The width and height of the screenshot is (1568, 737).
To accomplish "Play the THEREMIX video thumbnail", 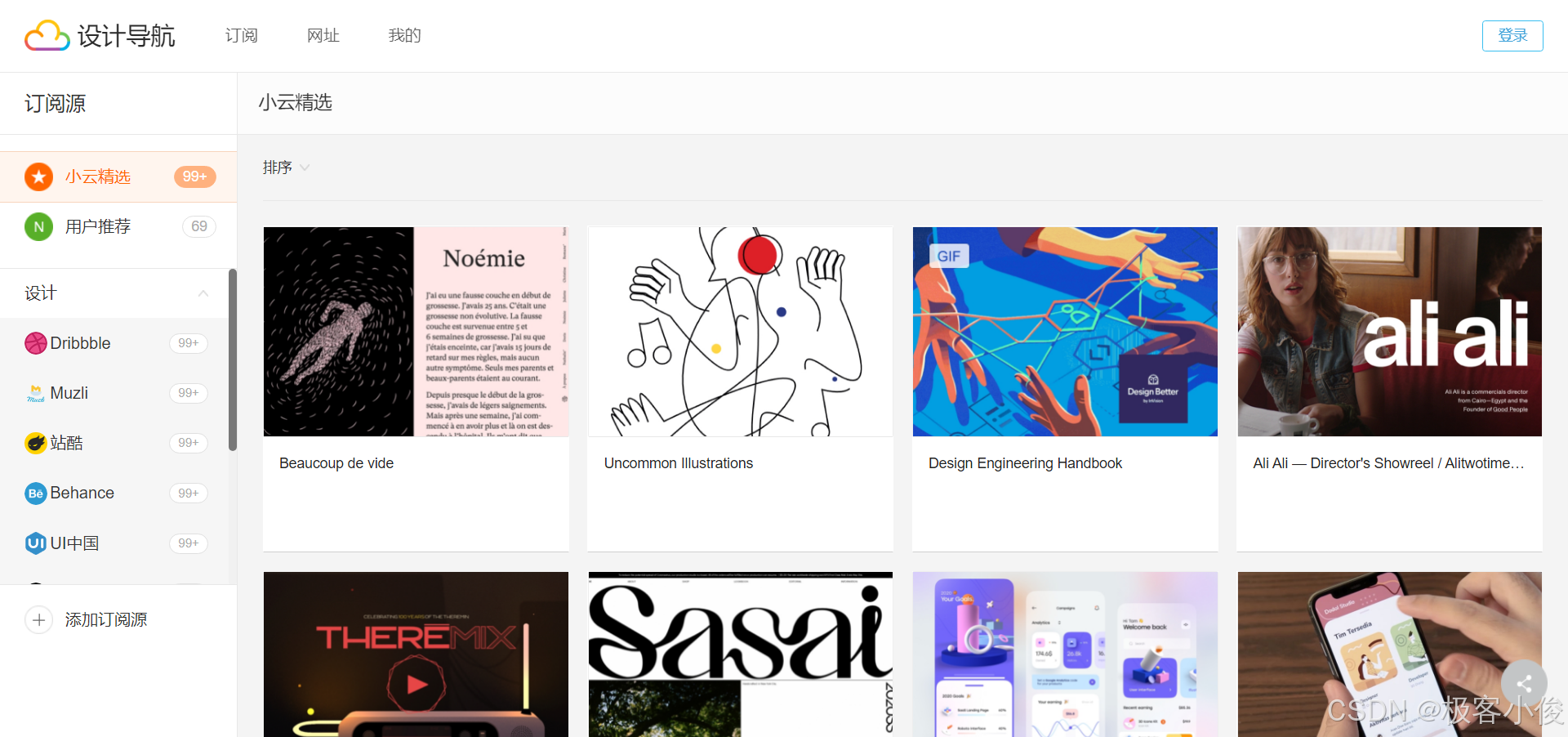I will (x=417, y=684).
